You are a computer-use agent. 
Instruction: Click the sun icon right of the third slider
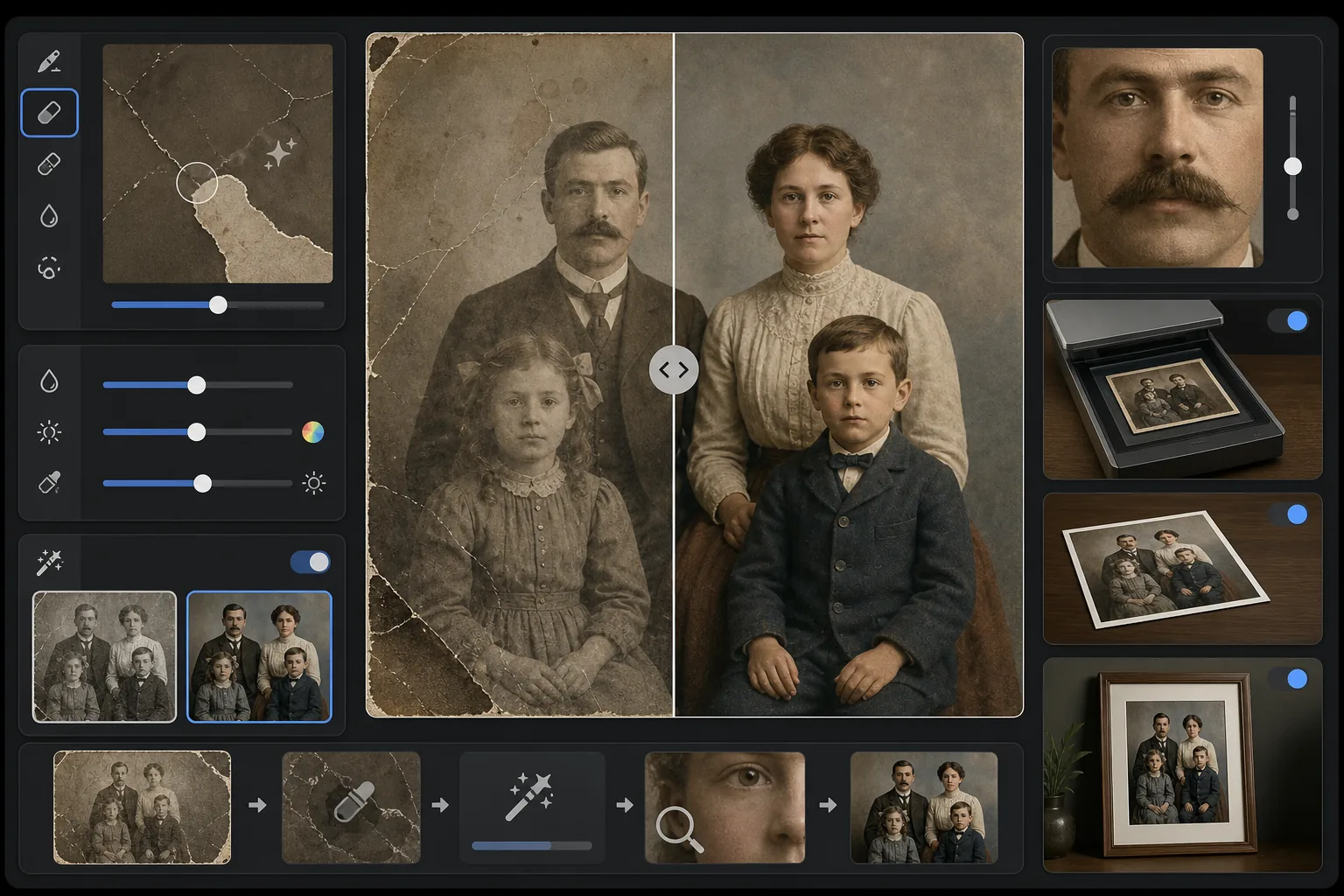click(x=313, y=483)
